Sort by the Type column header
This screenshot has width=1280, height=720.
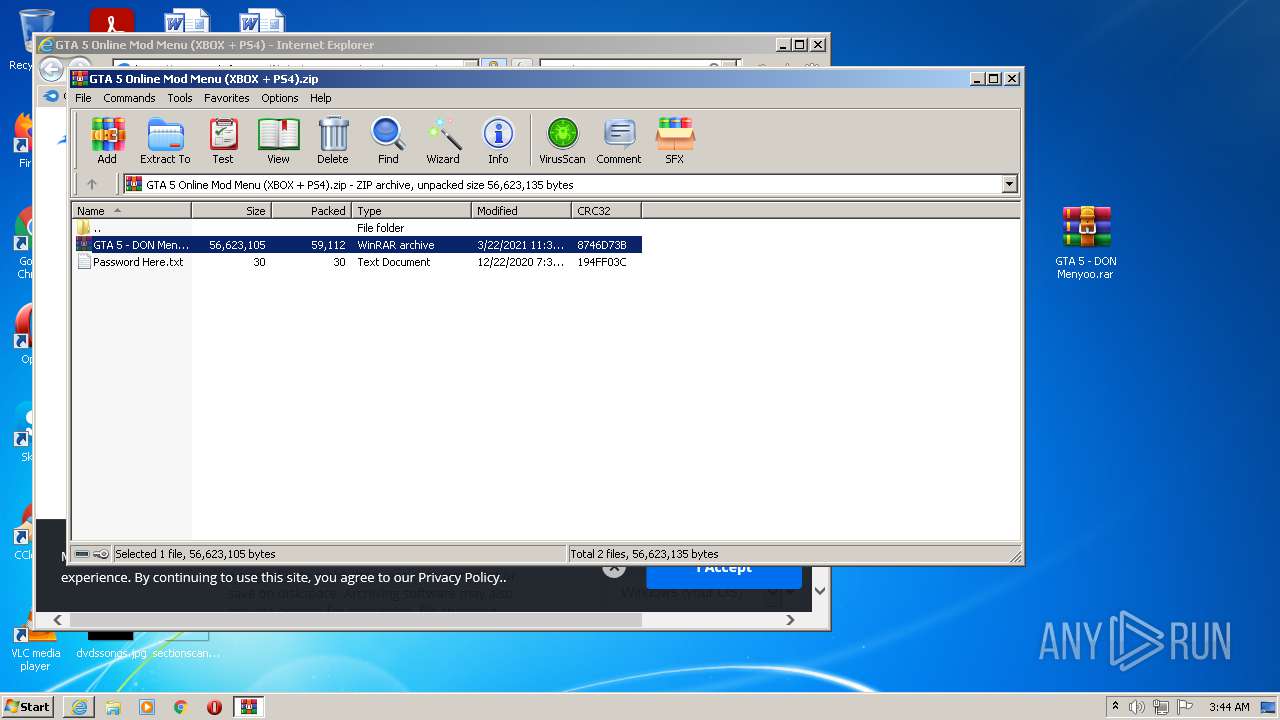pos(411,211)
